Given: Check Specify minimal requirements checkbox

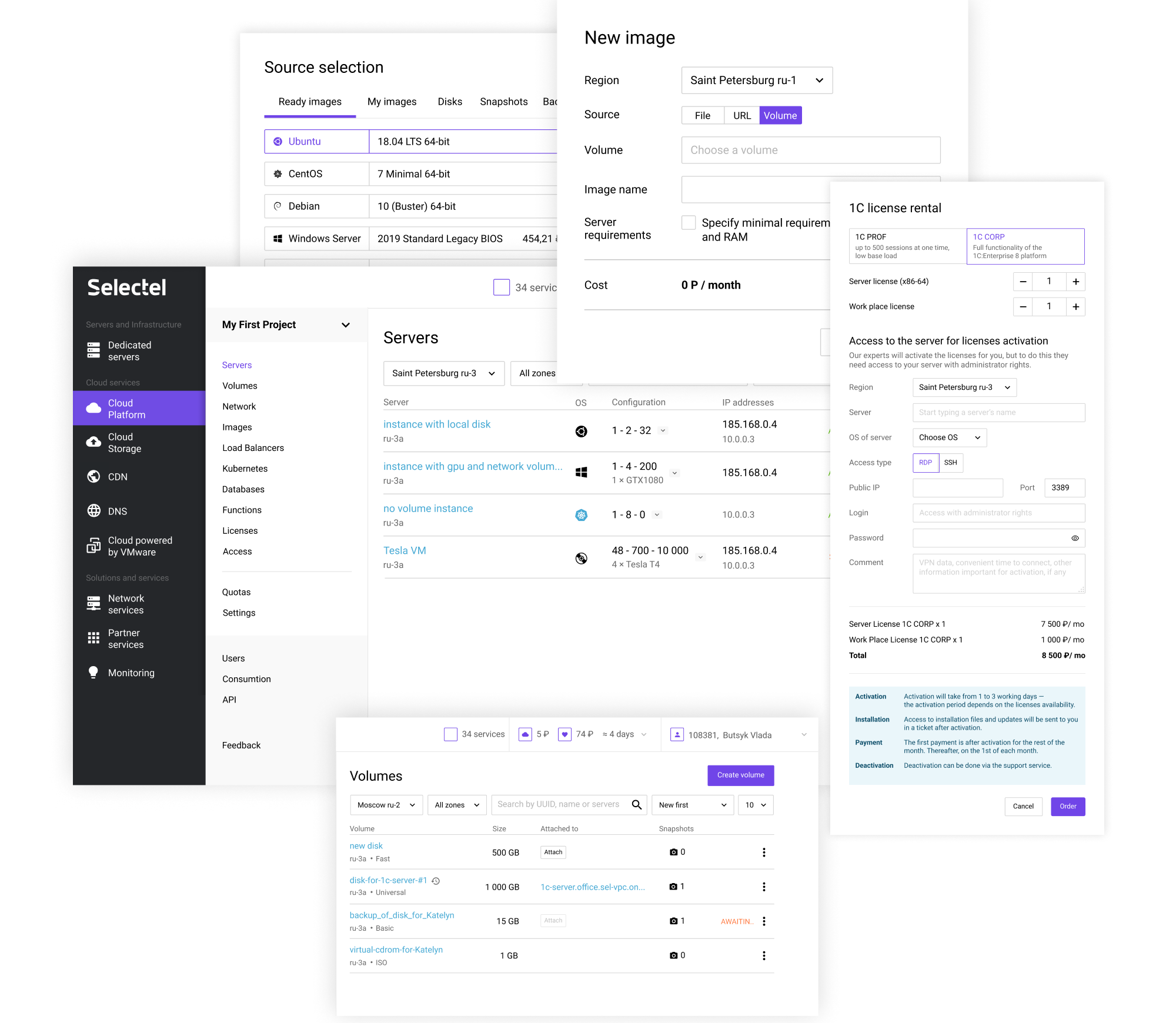Looking at the screenshot, I should 689,223.
